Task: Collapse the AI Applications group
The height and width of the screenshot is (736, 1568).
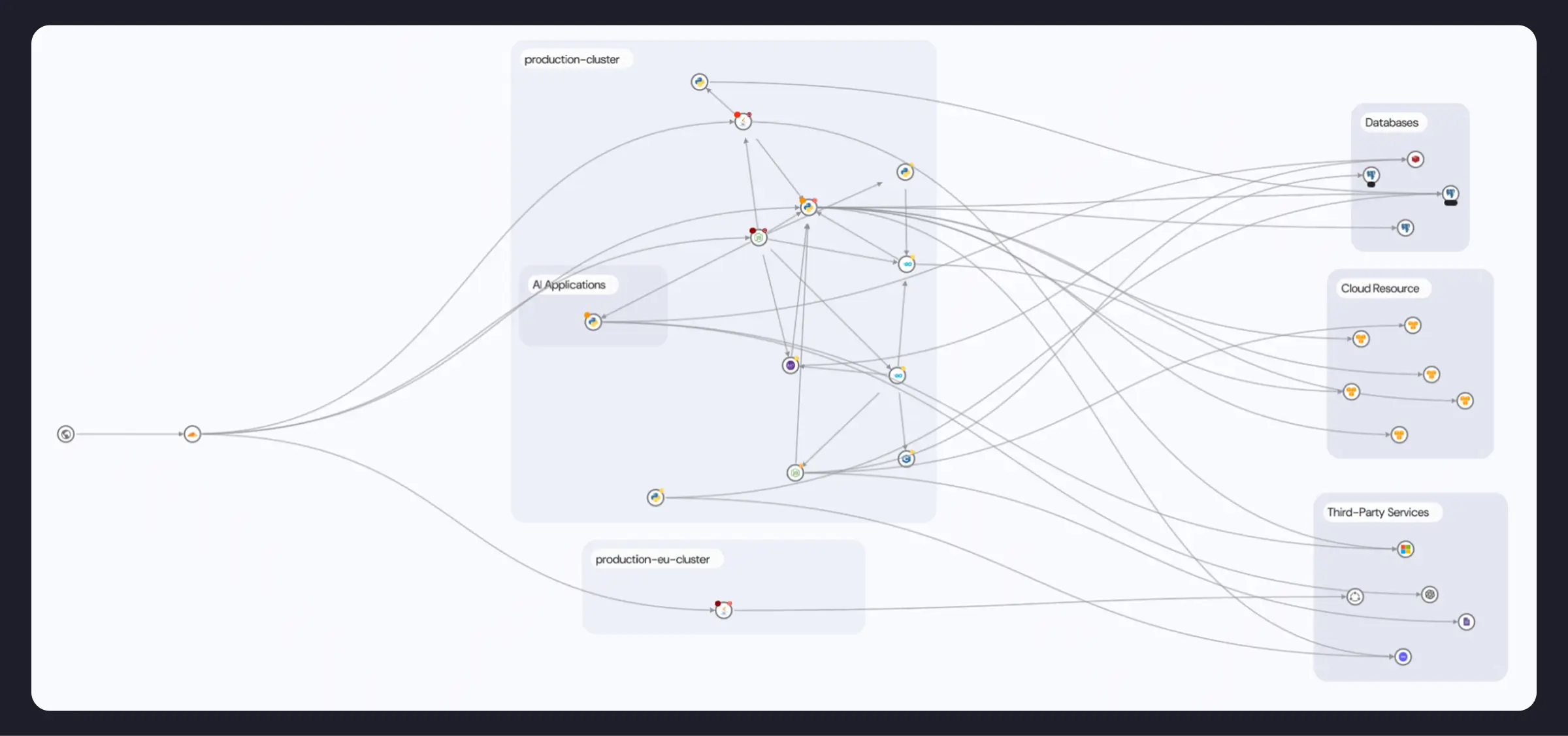Action: point(568,284)
